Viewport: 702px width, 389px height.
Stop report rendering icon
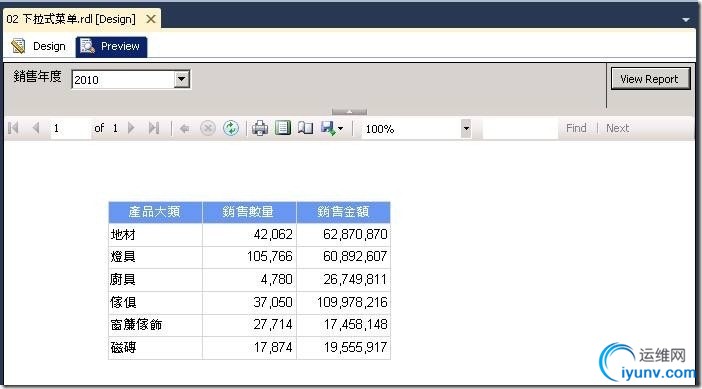coord(207,128)
